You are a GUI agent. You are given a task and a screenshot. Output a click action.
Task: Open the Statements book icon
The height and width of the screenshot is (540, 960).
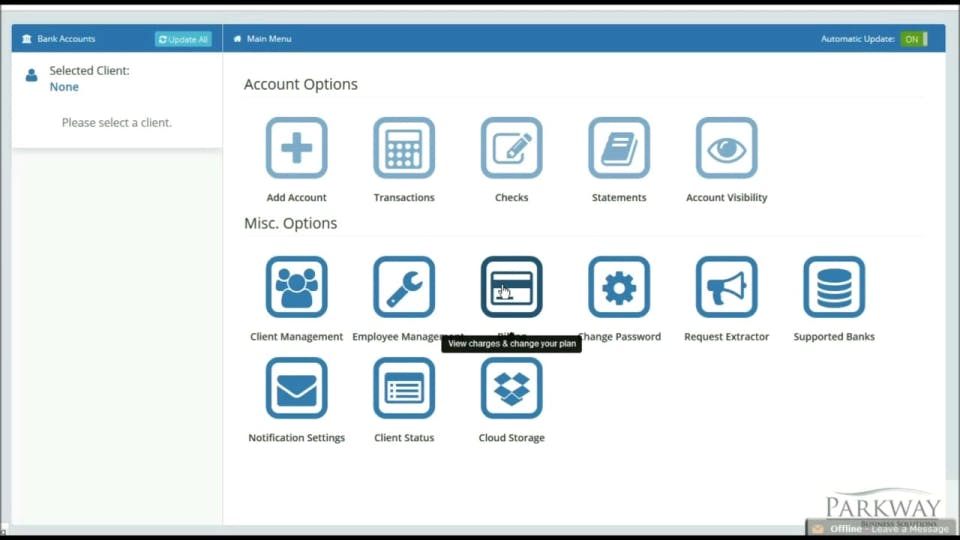[x=619, y=148]
